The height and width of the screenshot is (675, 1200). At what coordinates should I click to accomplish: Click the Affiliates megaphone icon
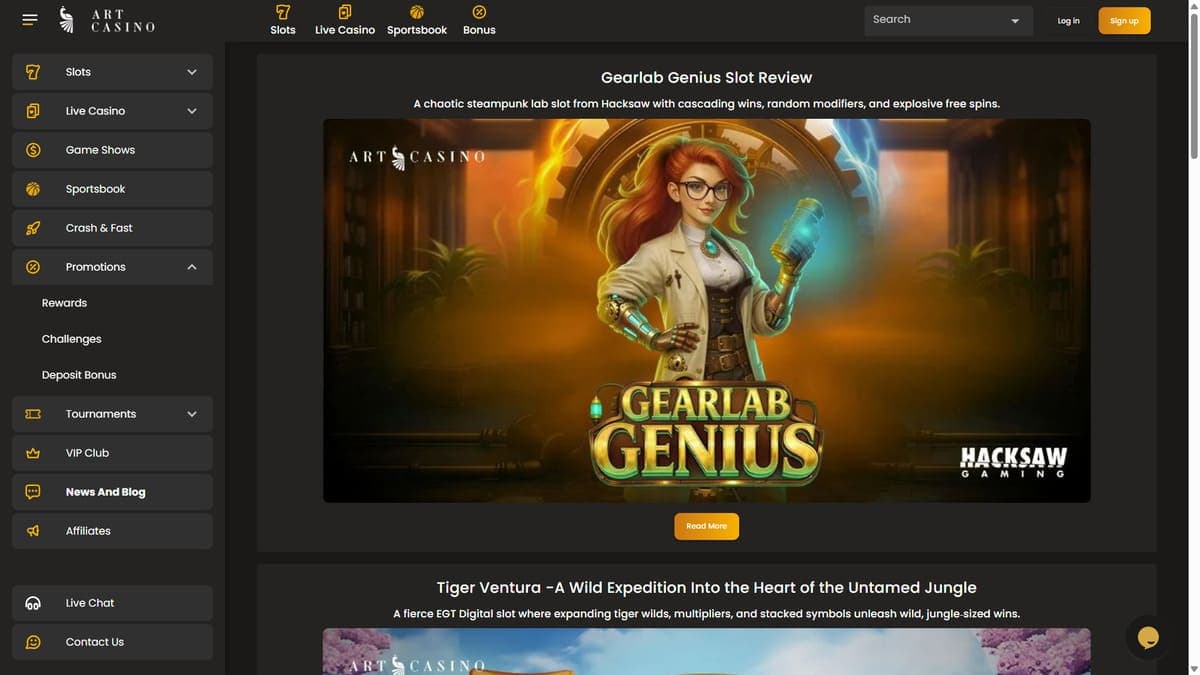[x=33, y=531]
